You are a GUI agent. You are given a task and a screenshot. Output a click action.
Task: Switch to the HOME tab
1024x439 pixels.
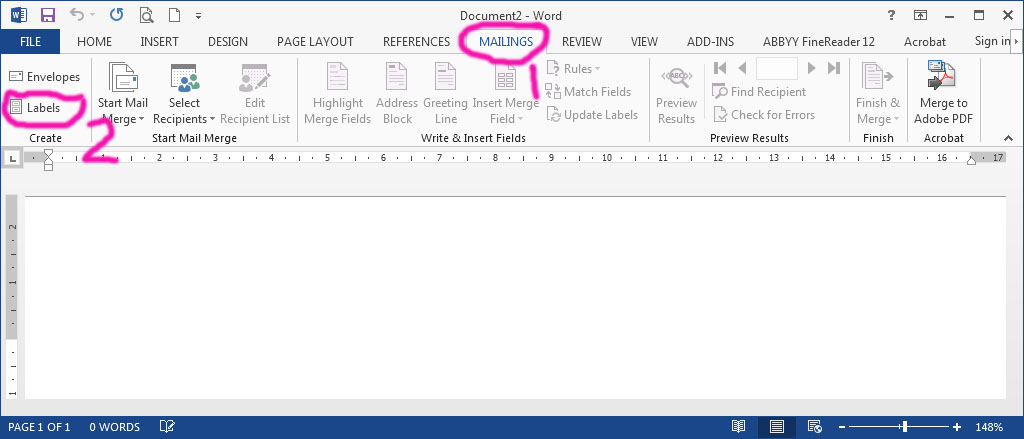click(x=94, y=41)
